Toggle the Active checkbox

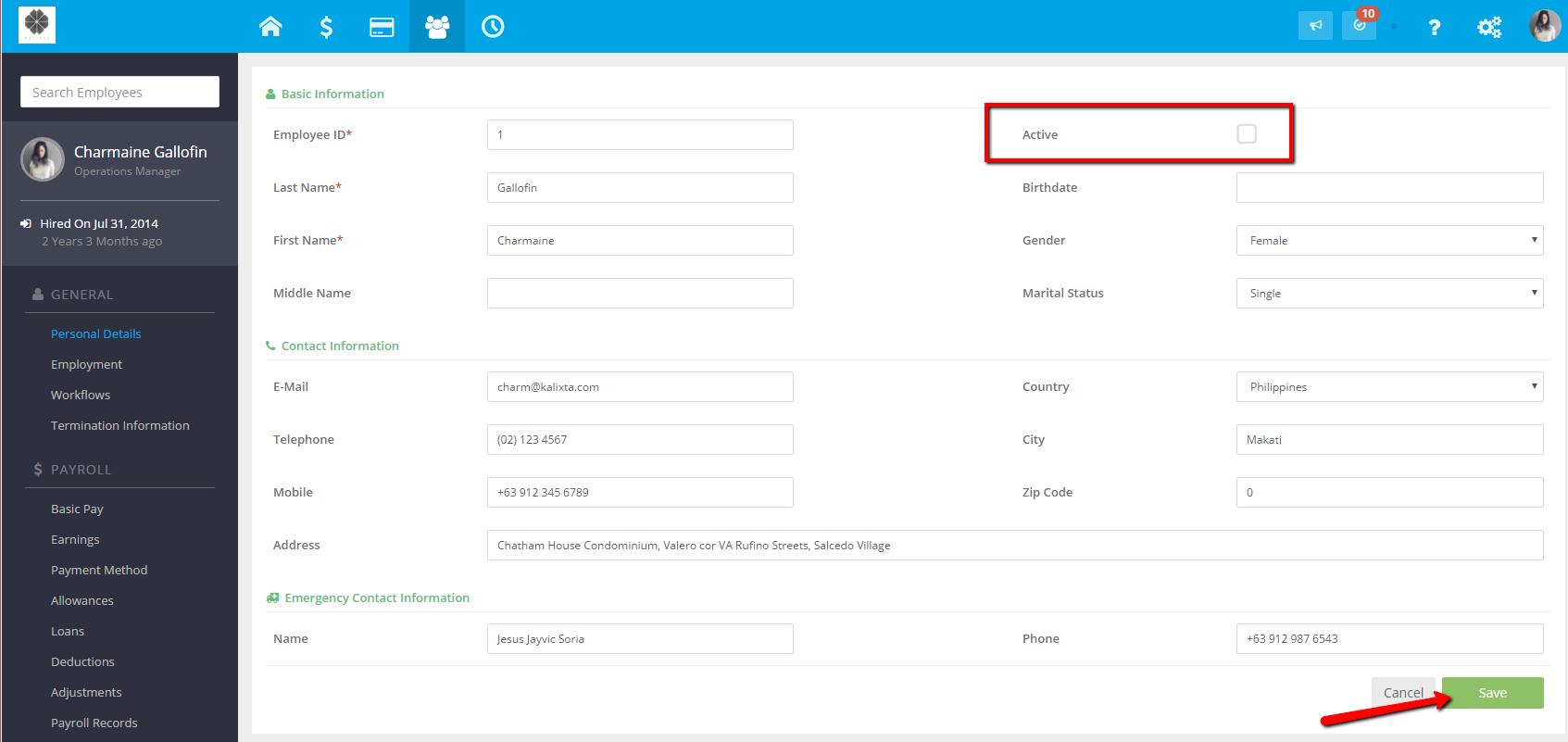click(x=1247, y=134)
